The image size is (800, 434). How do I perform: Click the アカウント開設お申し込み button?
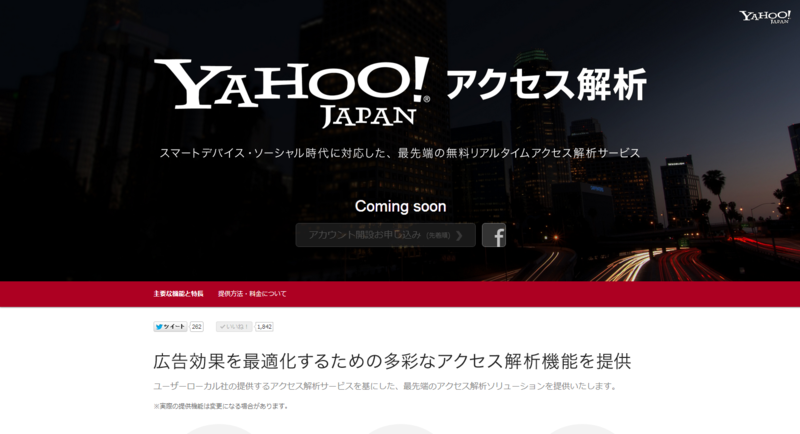[386, 235]
